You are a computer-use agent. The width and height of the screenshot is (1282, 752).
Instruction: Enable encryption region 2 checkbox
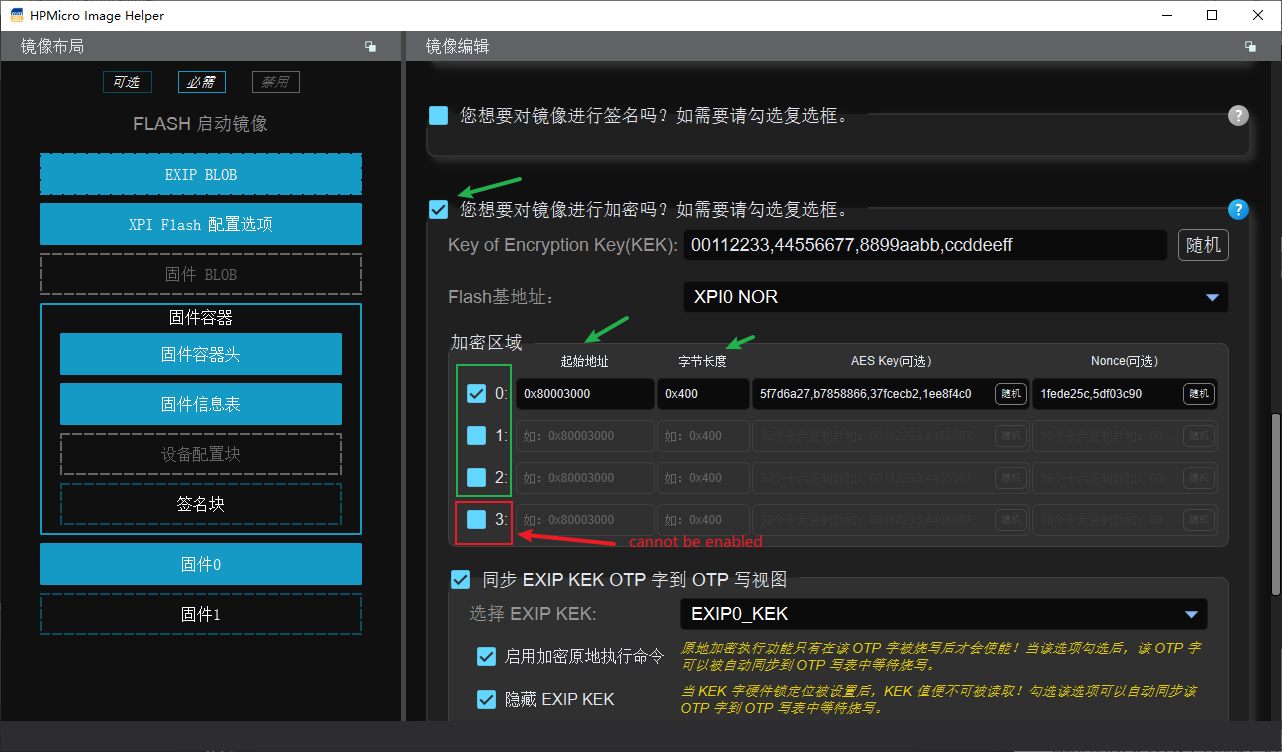(476, 477)
